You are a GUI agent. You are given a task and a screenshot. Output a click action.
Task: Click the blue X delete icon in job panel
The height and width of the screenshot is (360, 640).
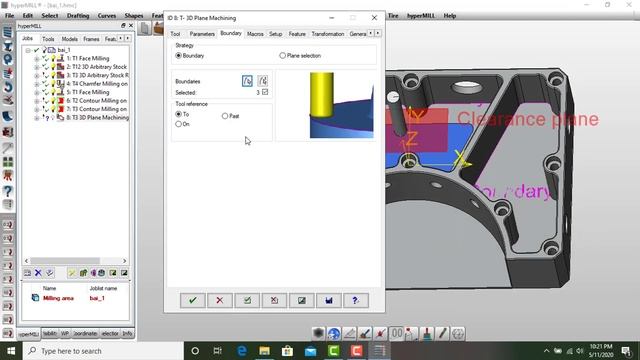coord(38,273)
